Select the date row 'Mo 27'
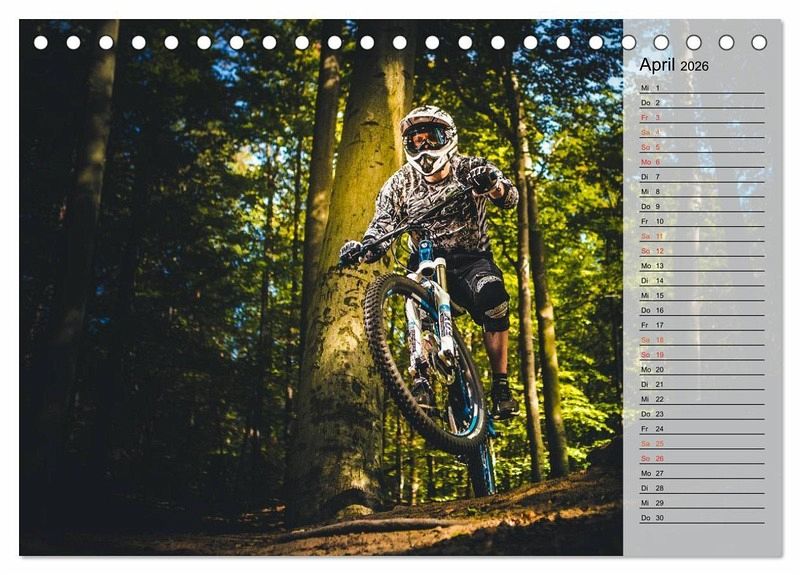Screen dimensions: 800x575 702,472
